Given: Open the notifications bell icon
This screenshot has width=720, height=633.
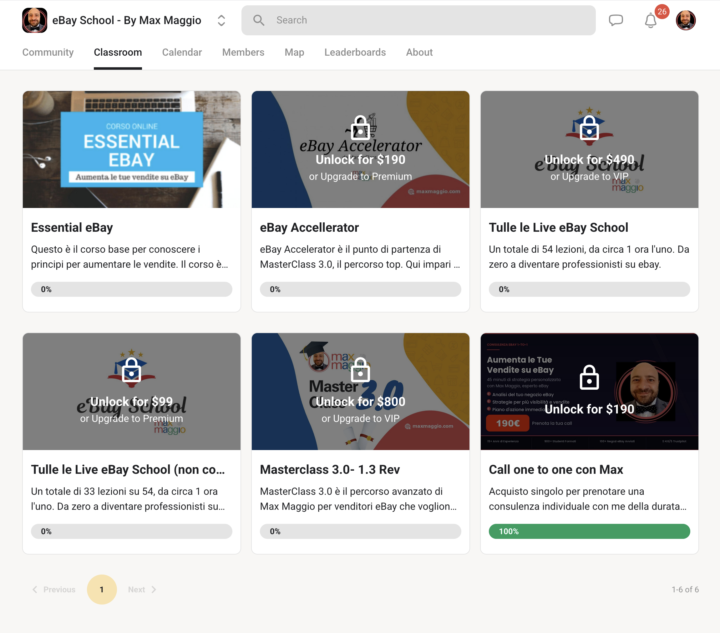Looking at the screenshot, I should click(650, 21).
